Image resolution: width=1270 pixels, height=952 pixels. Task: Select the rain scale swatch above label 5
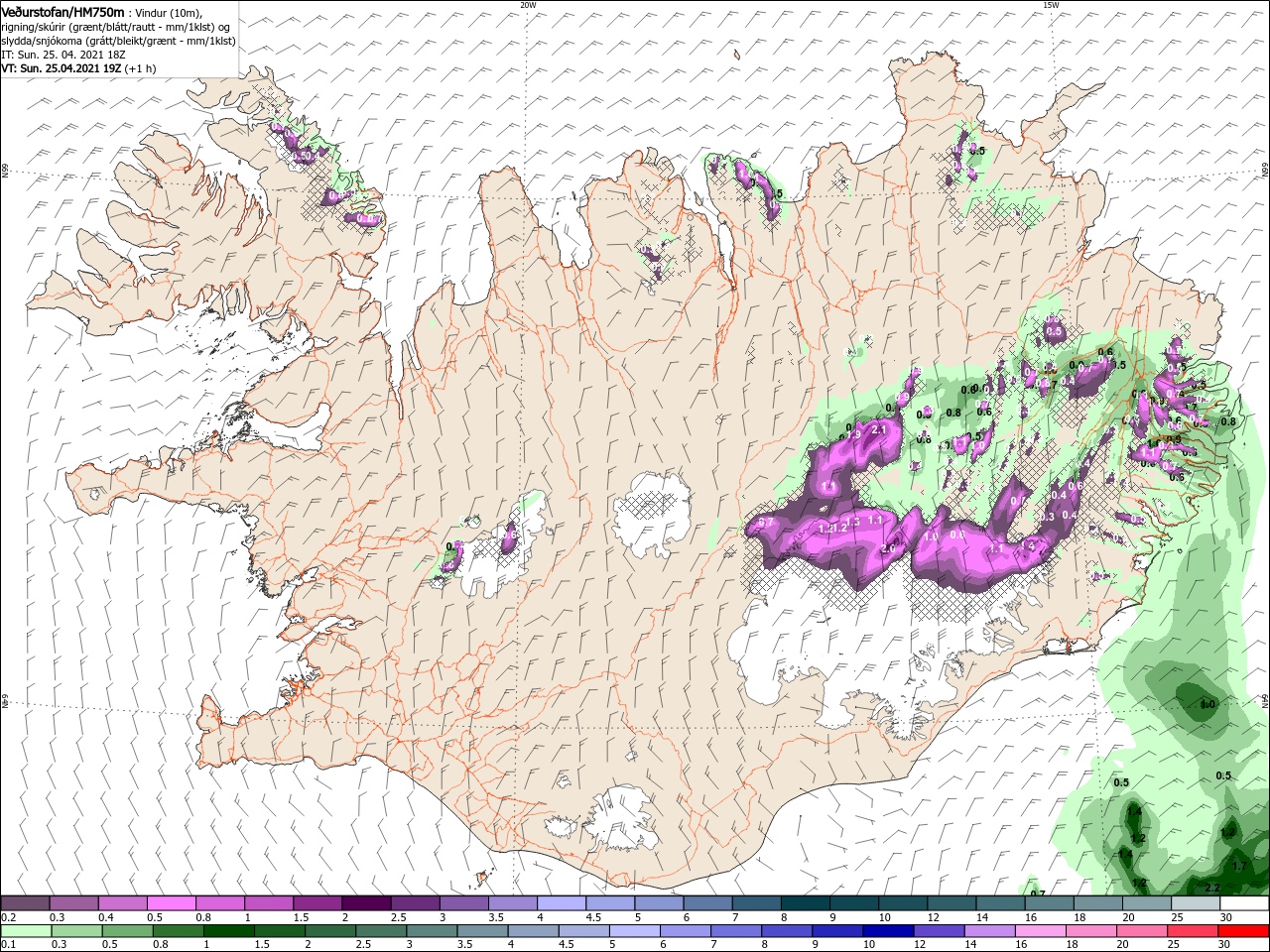635,931
